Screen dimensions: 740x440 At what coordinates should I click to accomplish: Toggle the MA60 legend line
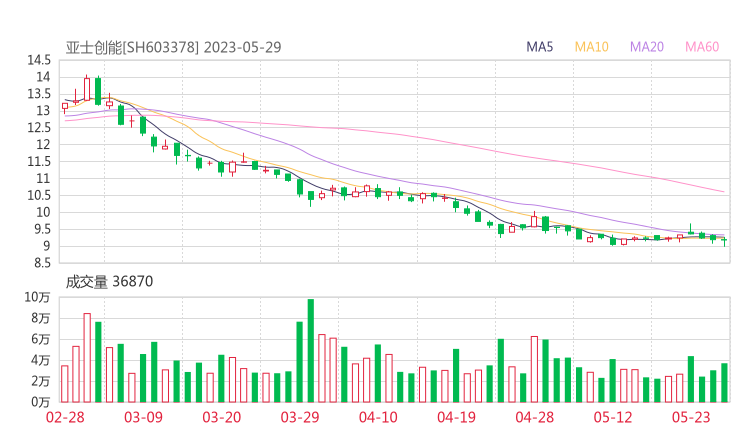(702, 47)
